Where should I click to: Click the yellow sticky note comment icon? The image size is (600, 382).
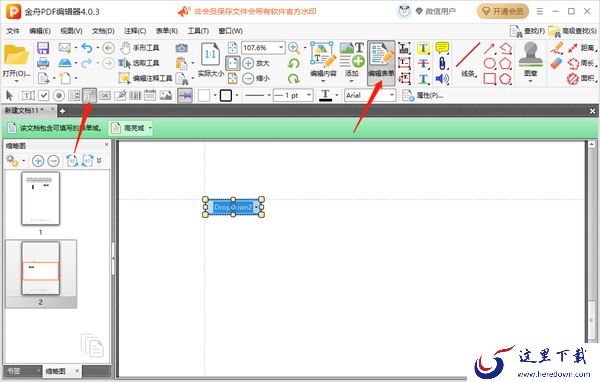[x=442, y=48]
